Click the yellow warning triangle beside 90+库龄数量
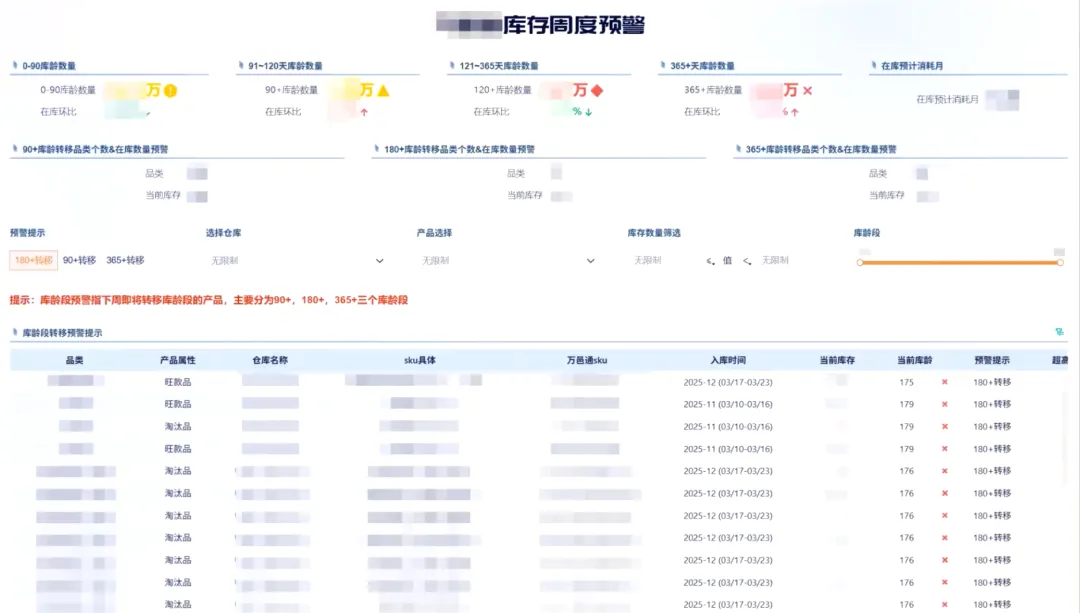This screenshot has height=613, width=1080. pos(383,91)
